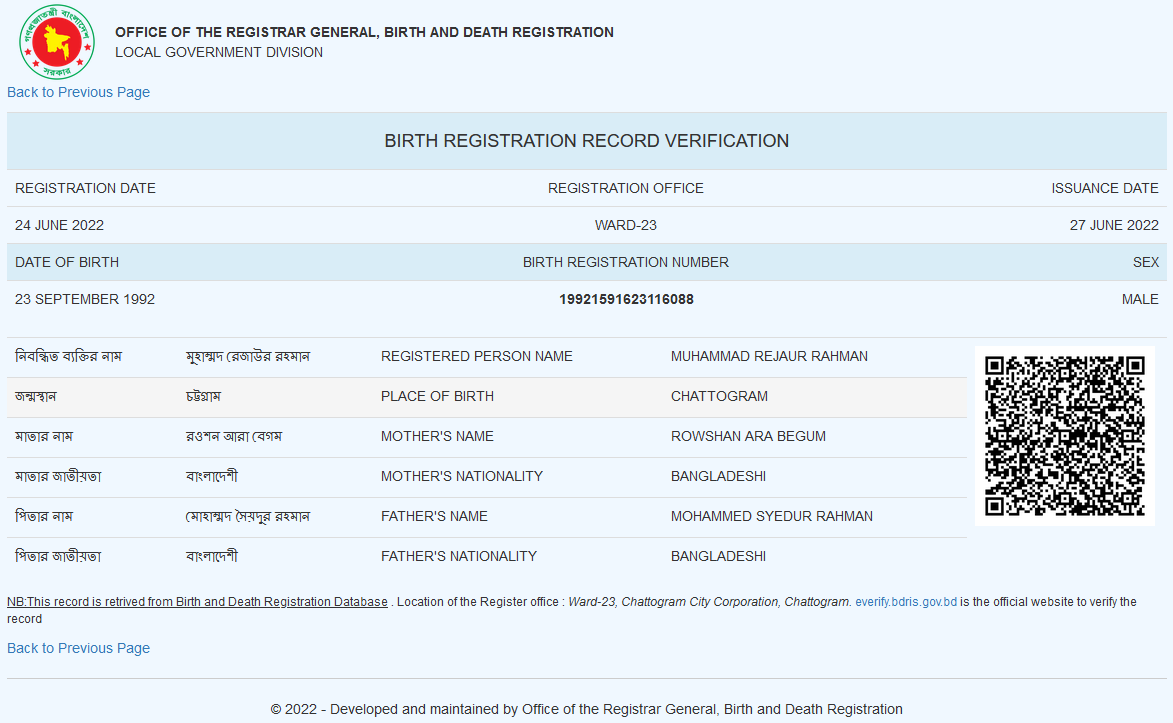Click the Birth Registration Record Verification heading

point(586,141)
